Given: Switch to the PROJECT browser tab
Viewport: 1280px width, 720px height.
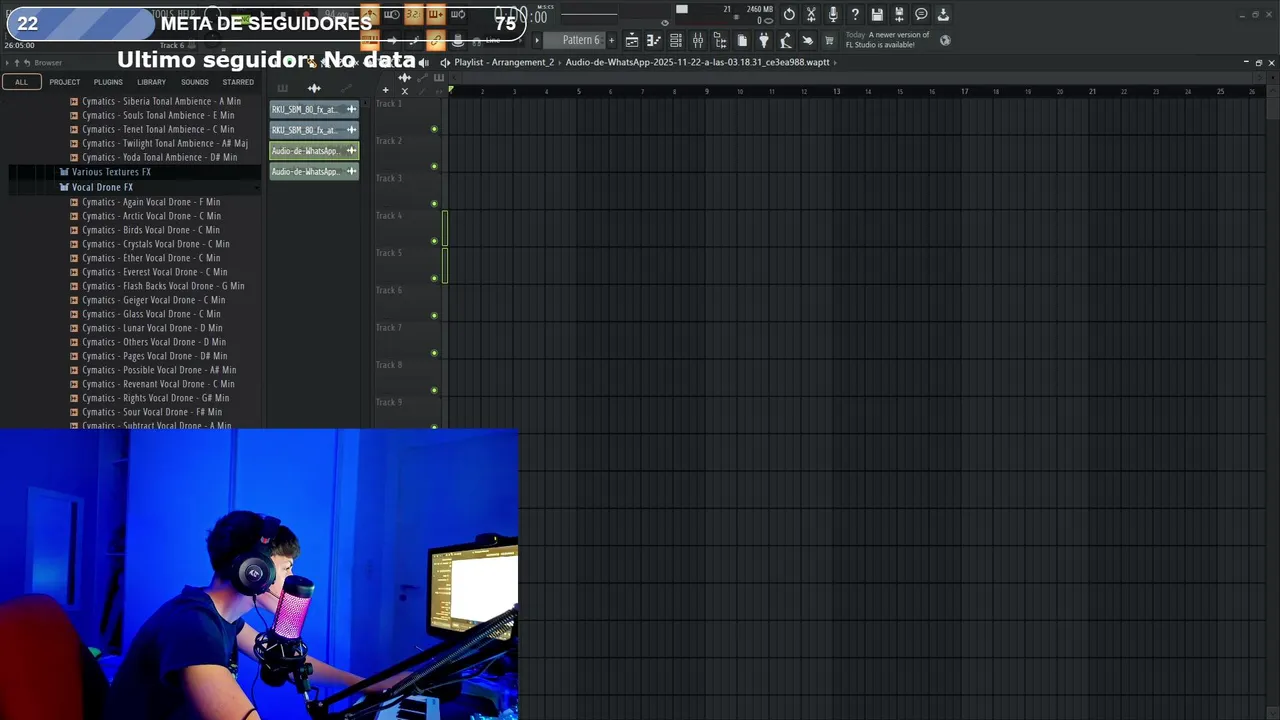Looking at the screenshot, I should coord(65,82).
